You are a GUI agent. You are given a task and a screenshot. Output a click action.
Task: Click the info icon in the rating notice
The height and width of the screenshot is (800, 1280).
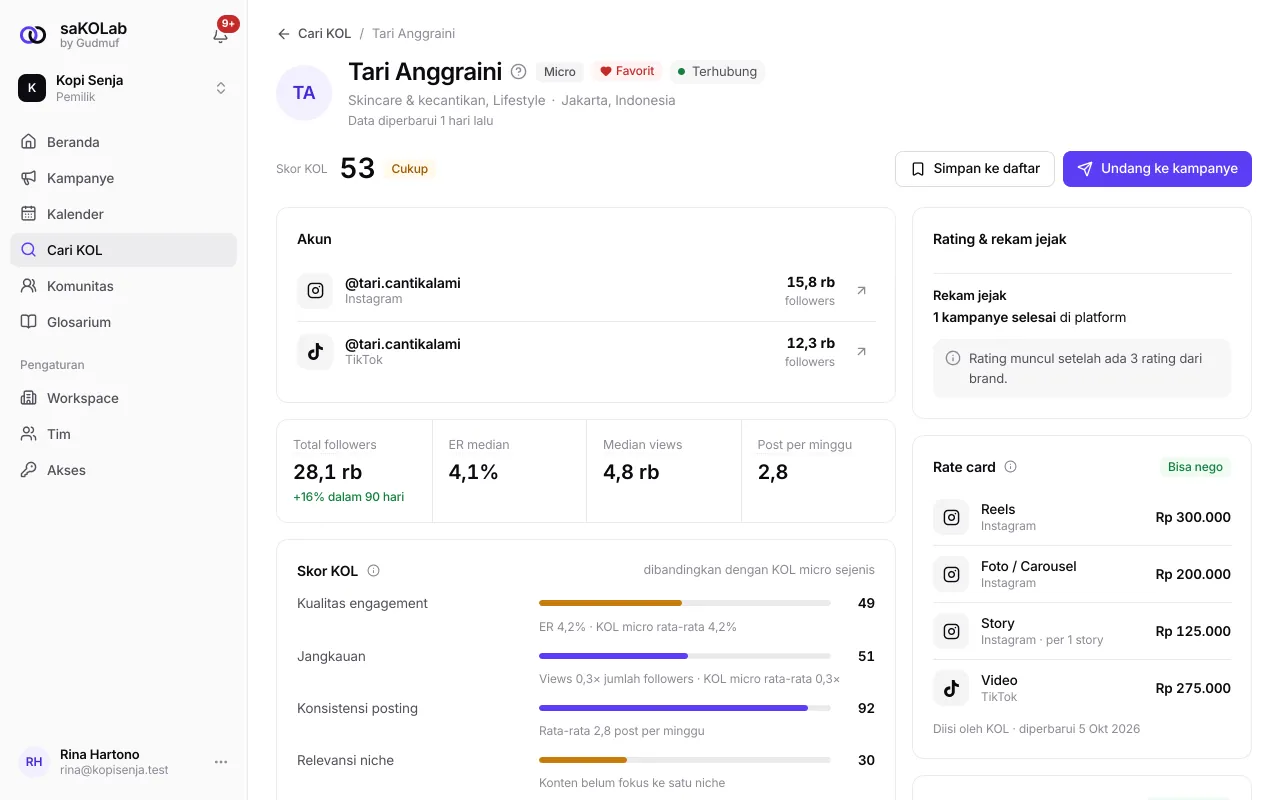(953, 358)
